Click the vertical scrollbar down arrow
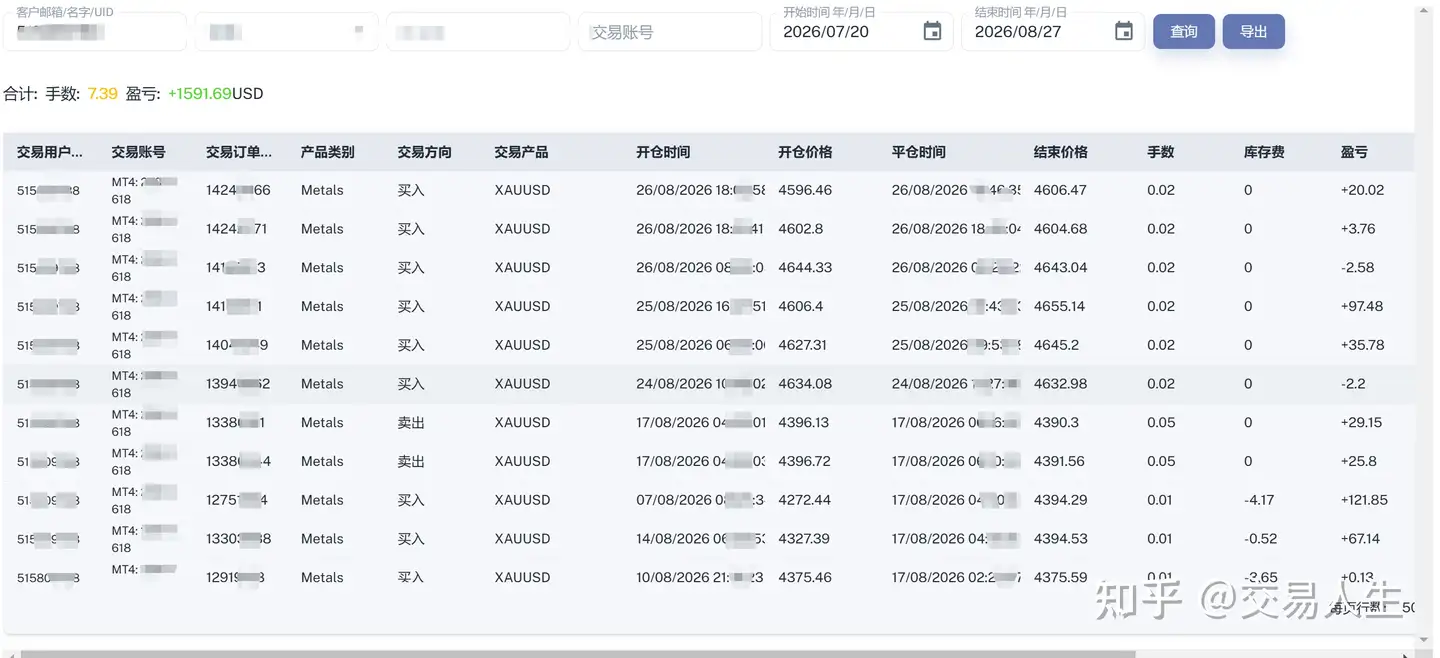 coord(1425,640)
